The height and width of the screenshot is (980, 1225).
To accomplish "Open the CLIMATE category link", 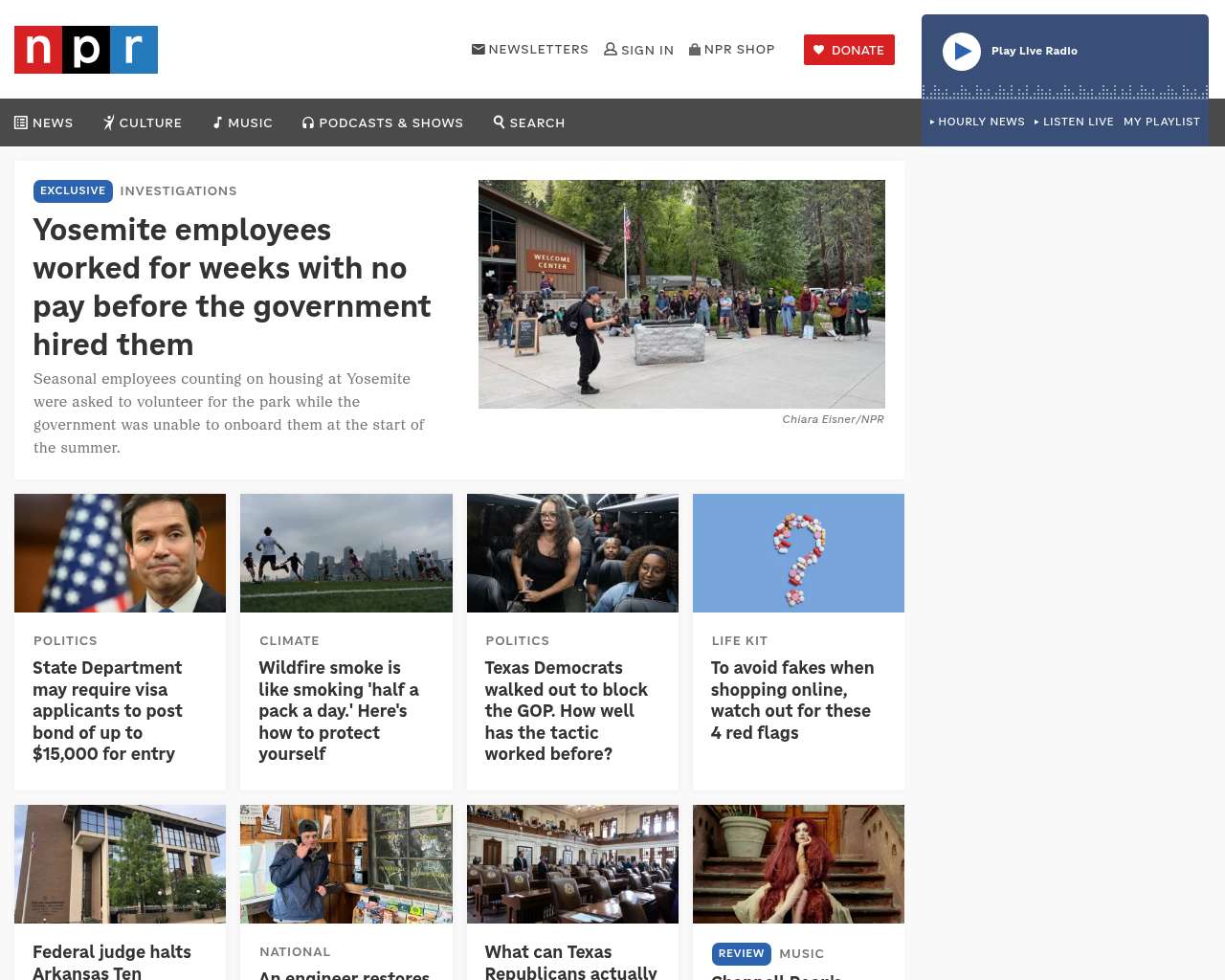I will 289,641.
